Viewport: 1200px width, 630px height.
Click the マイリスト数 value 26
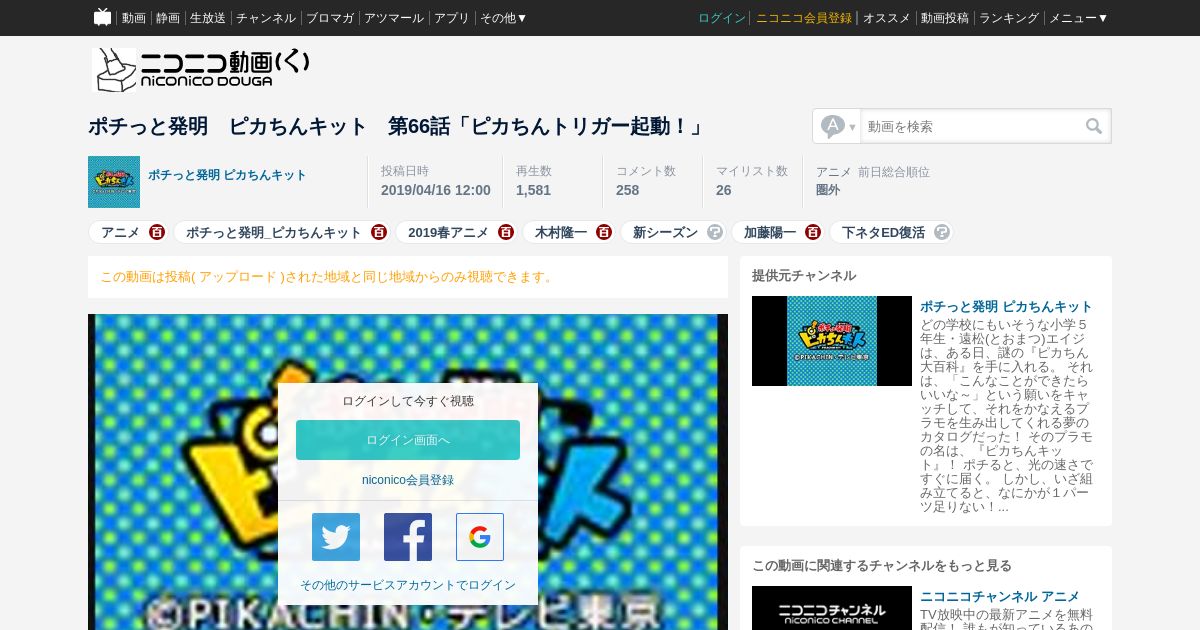724,190
